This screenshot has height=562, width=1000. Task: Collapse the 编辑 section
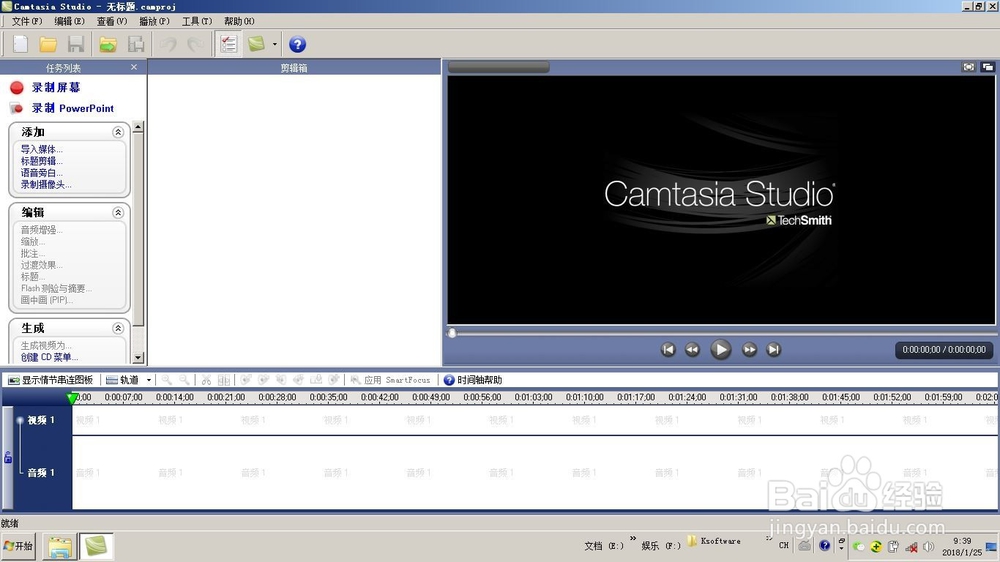(x=118, y=212)
